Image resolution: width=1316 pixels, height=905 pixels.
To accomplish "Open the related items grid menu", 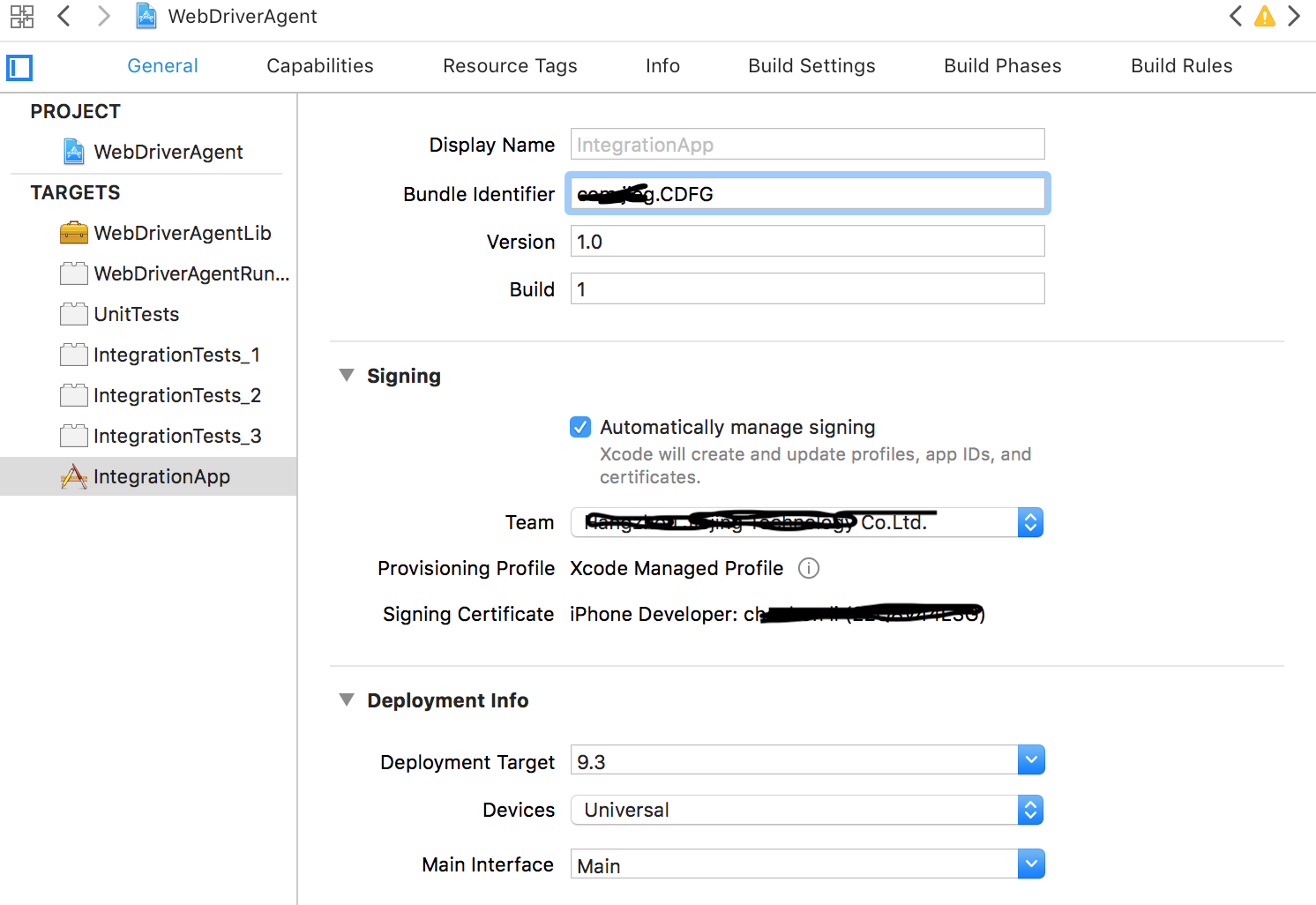I will (22, 16).
